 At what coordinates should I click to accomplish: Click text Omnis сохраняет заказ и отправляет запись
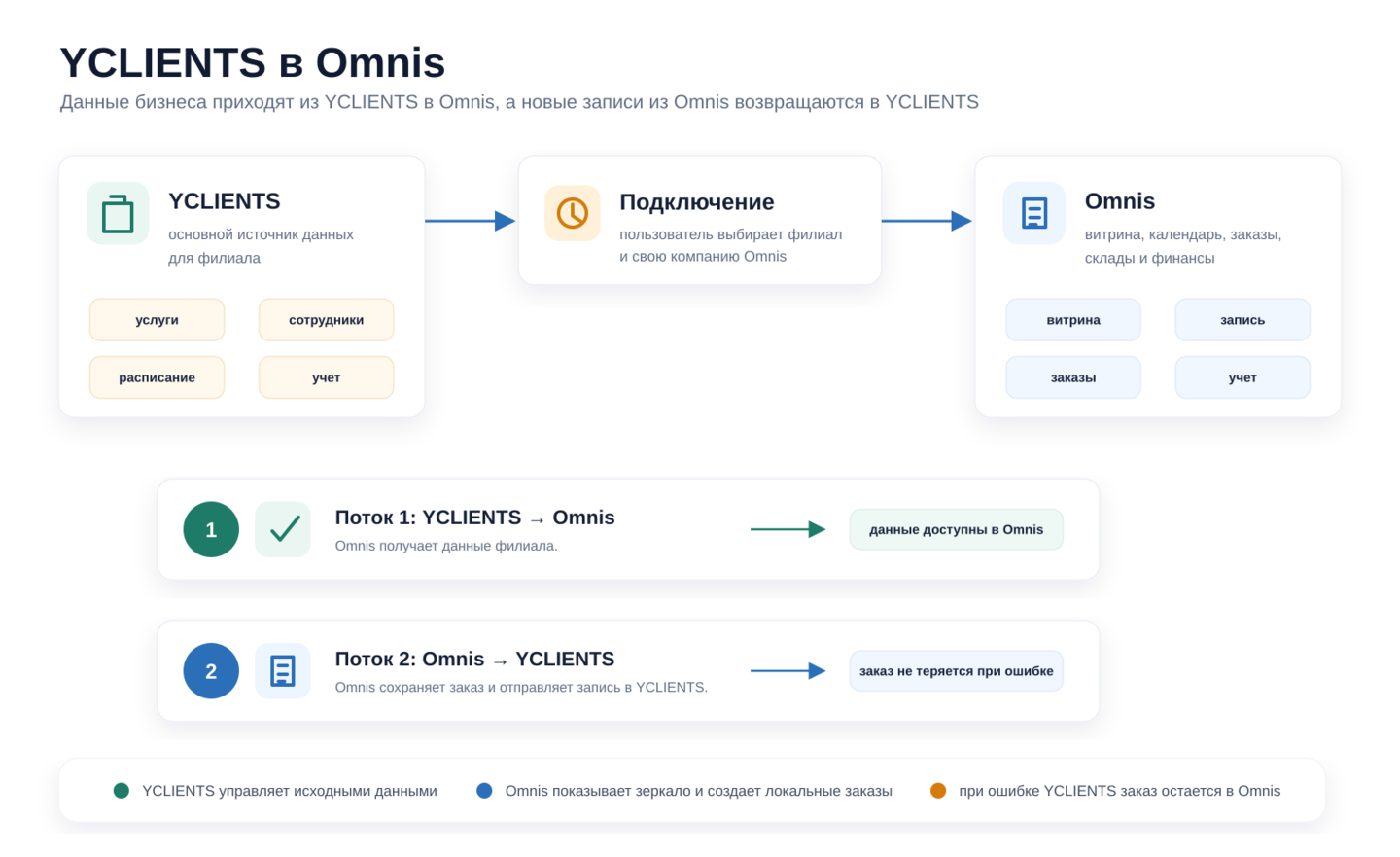click(x=521, y=688)
